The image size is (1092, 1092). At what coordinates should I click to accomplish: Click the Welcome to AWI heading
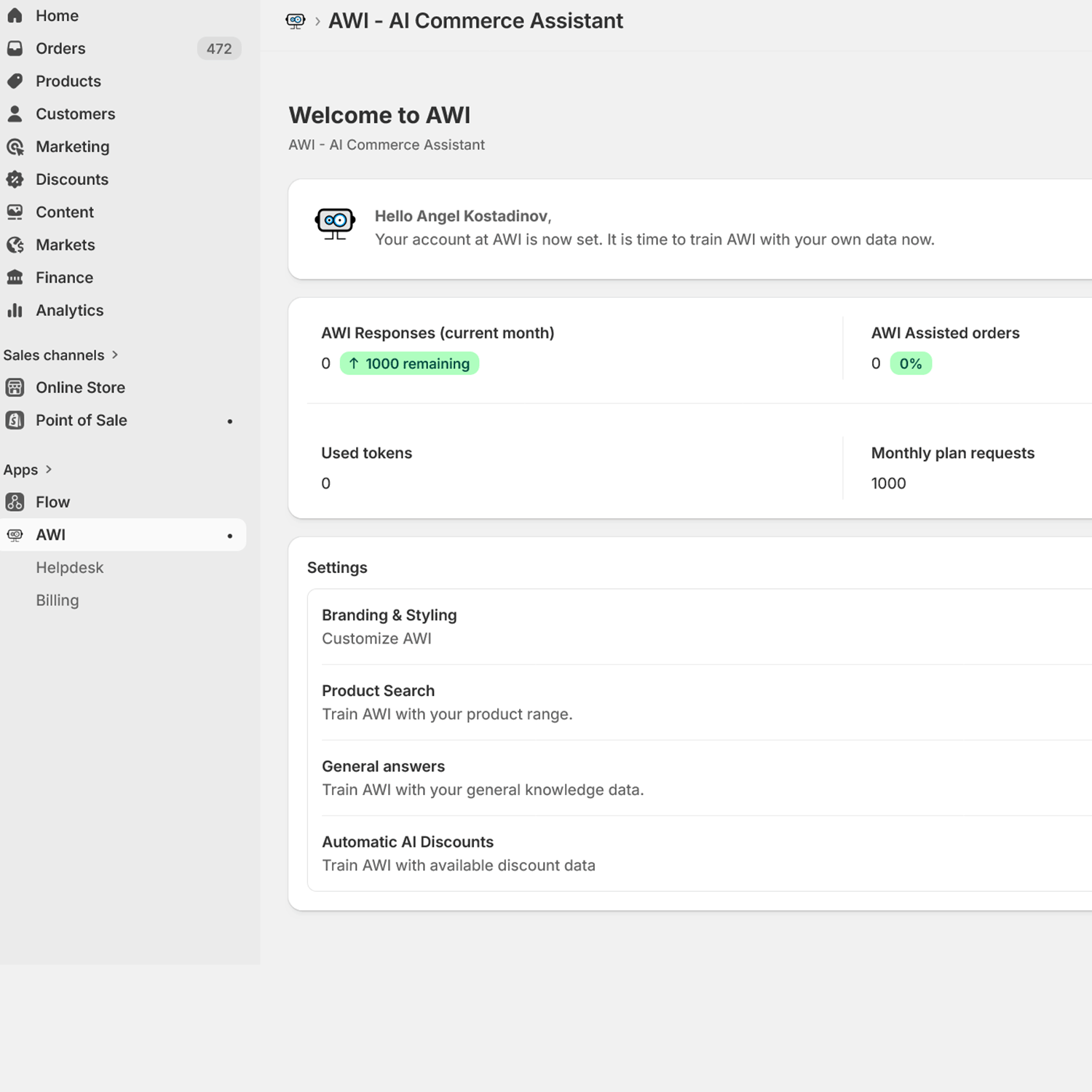point(379,115)
